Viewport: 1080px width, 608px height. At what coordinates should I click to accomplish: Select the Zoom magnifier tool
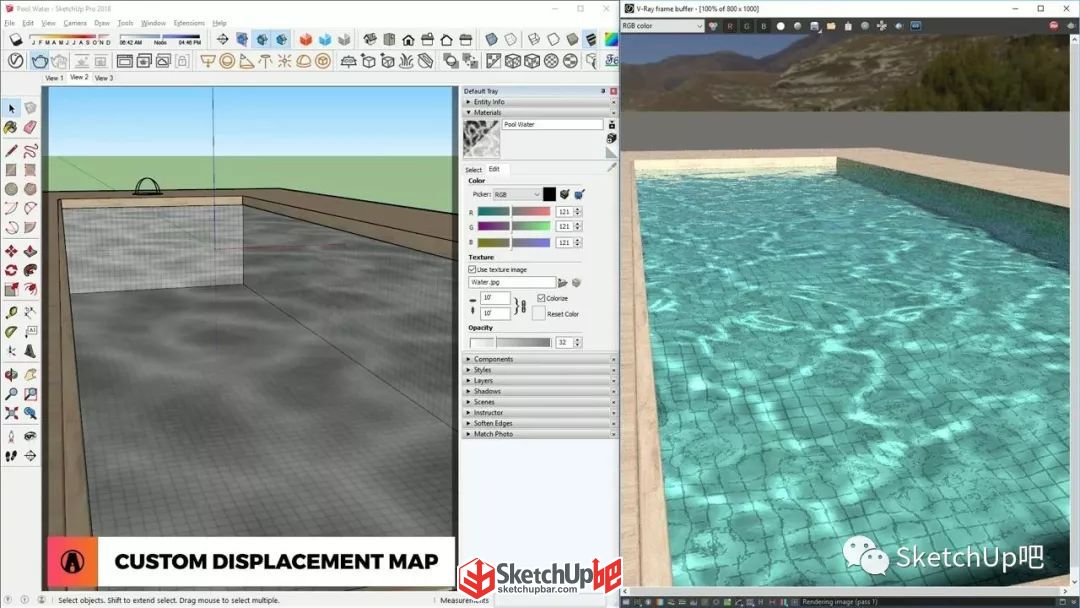(12, 394)
